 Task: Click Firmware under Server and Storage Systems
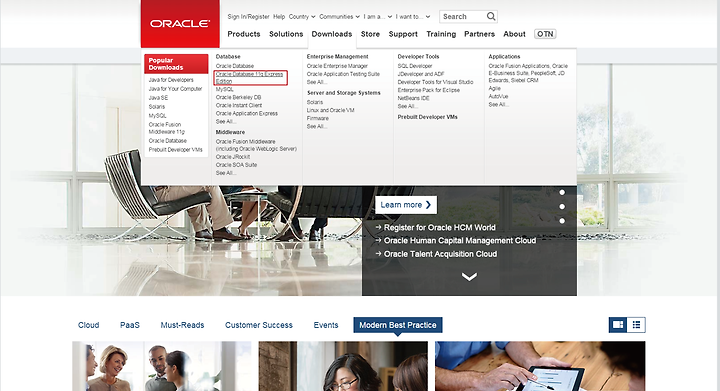(317, 118)
